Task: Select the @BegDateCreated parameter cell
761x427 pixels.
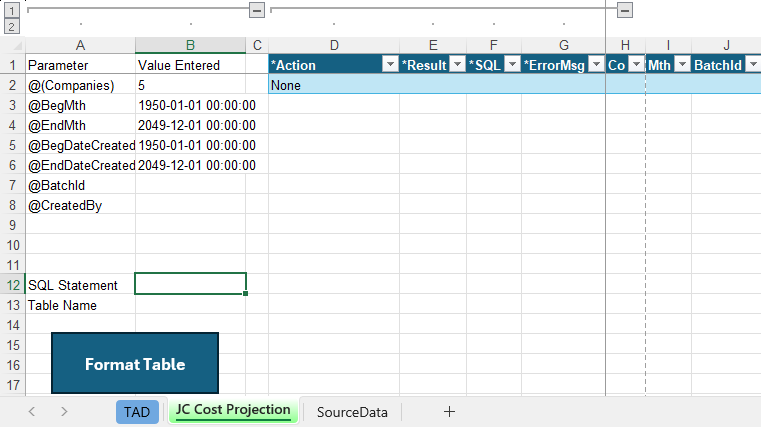Action: (x=81, y=145)
